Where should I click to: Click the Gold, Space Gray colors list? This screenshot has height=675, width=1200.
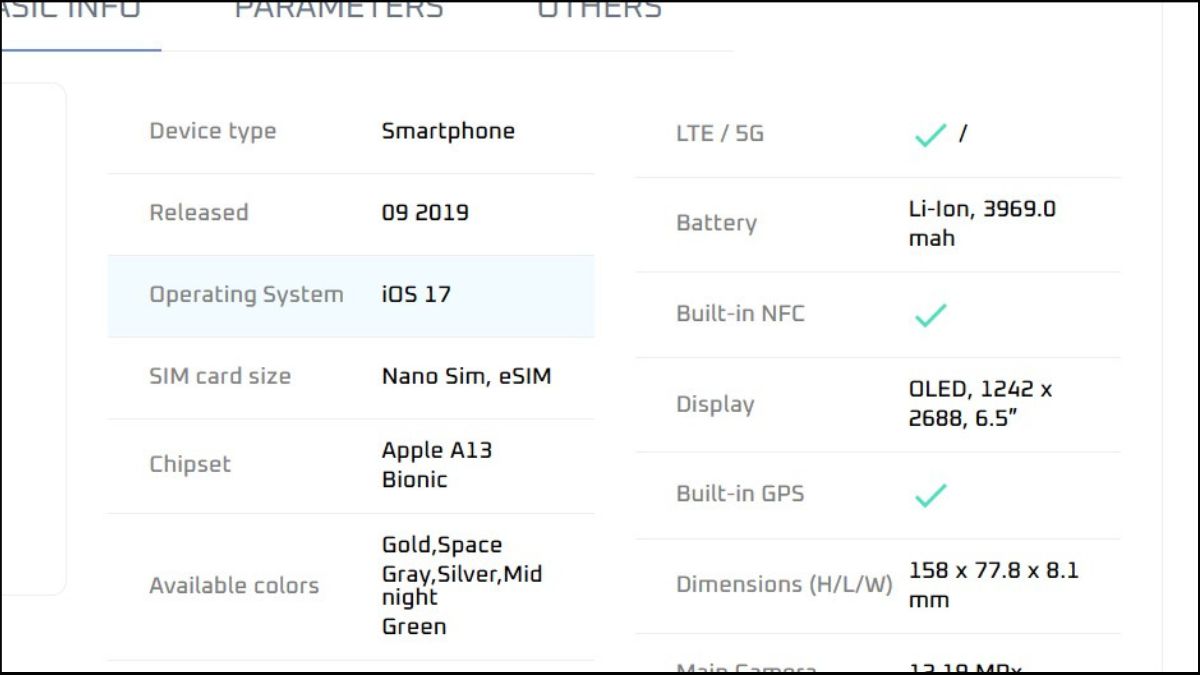462,585
